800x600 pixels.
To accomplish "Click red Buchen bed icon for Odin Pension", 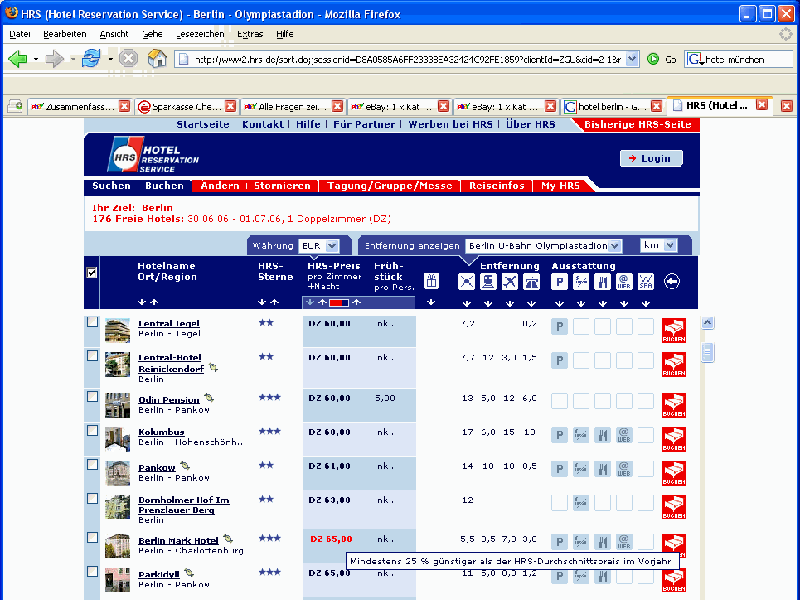I will pyautogui.click(x=674, y=403).
